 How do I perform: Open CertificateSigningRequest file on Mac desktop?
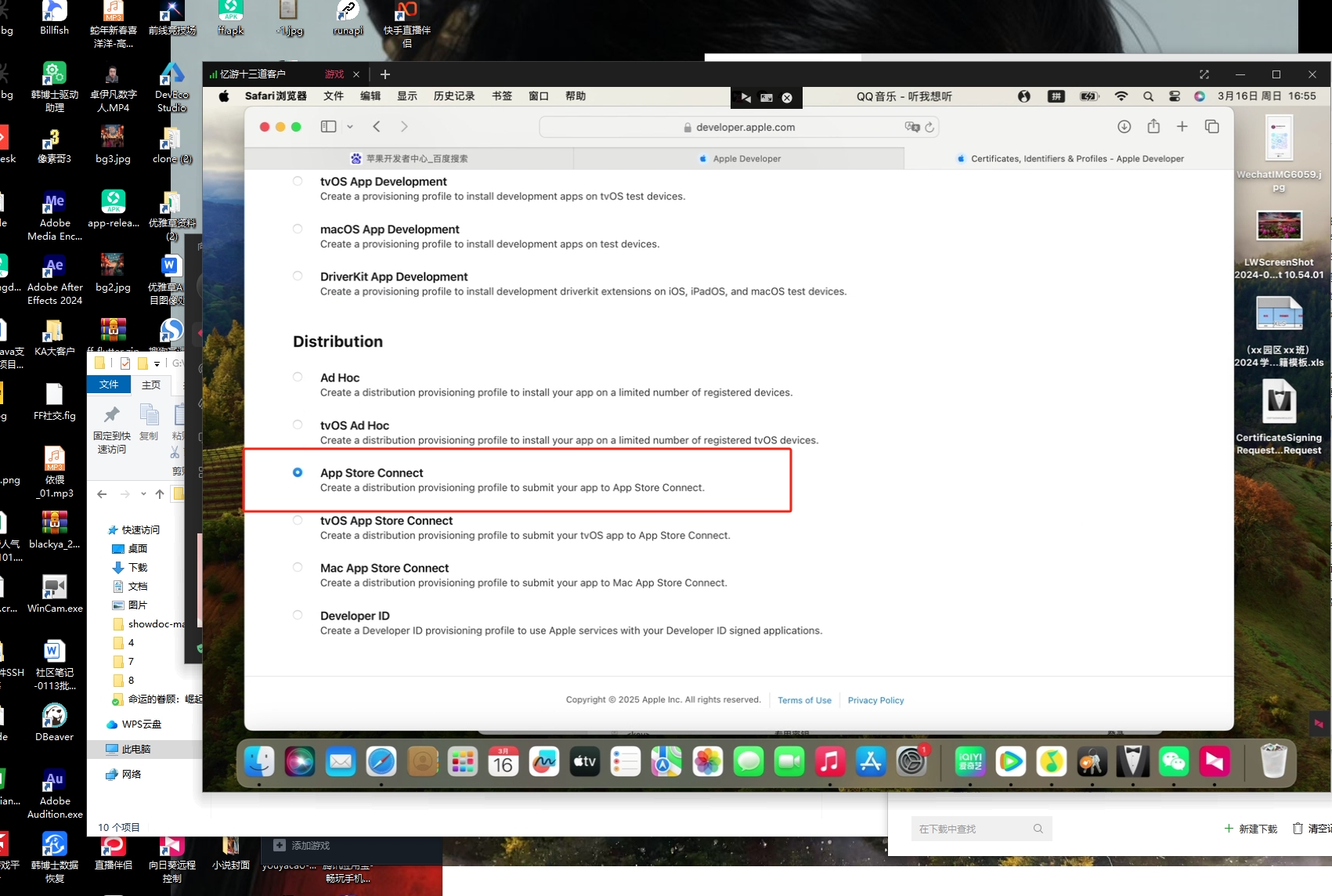coord(1279,417)
